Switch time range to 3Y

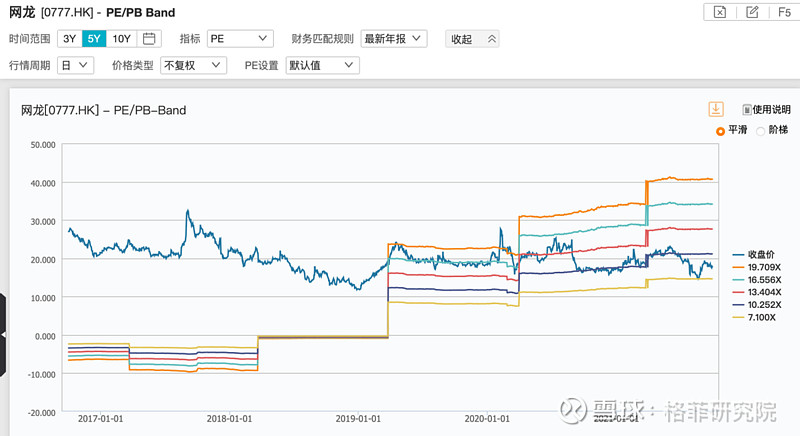[69, 39]
